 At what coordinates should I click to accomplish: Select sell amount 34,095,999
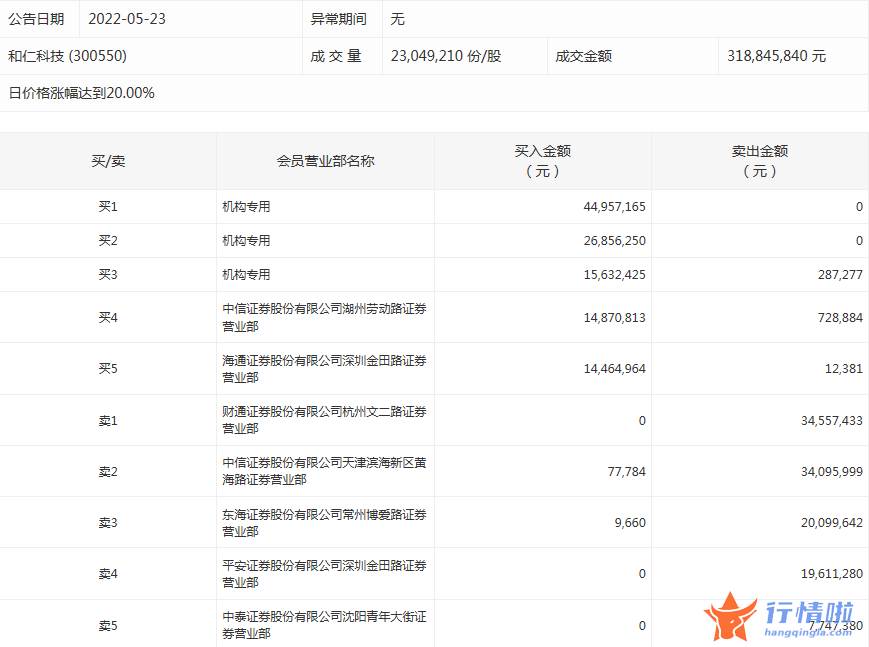[832, 472]
